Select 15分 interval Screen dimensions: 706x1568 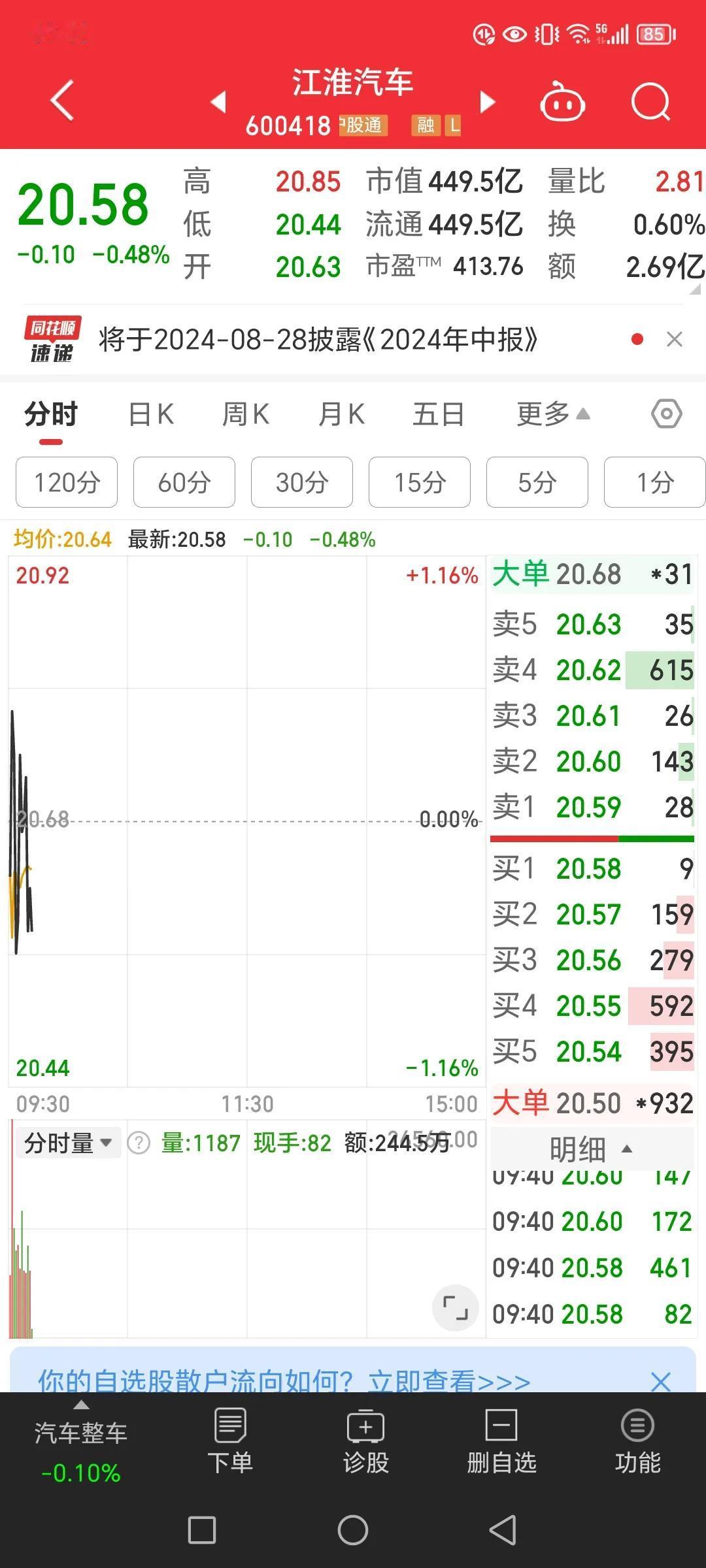[420, 482]
